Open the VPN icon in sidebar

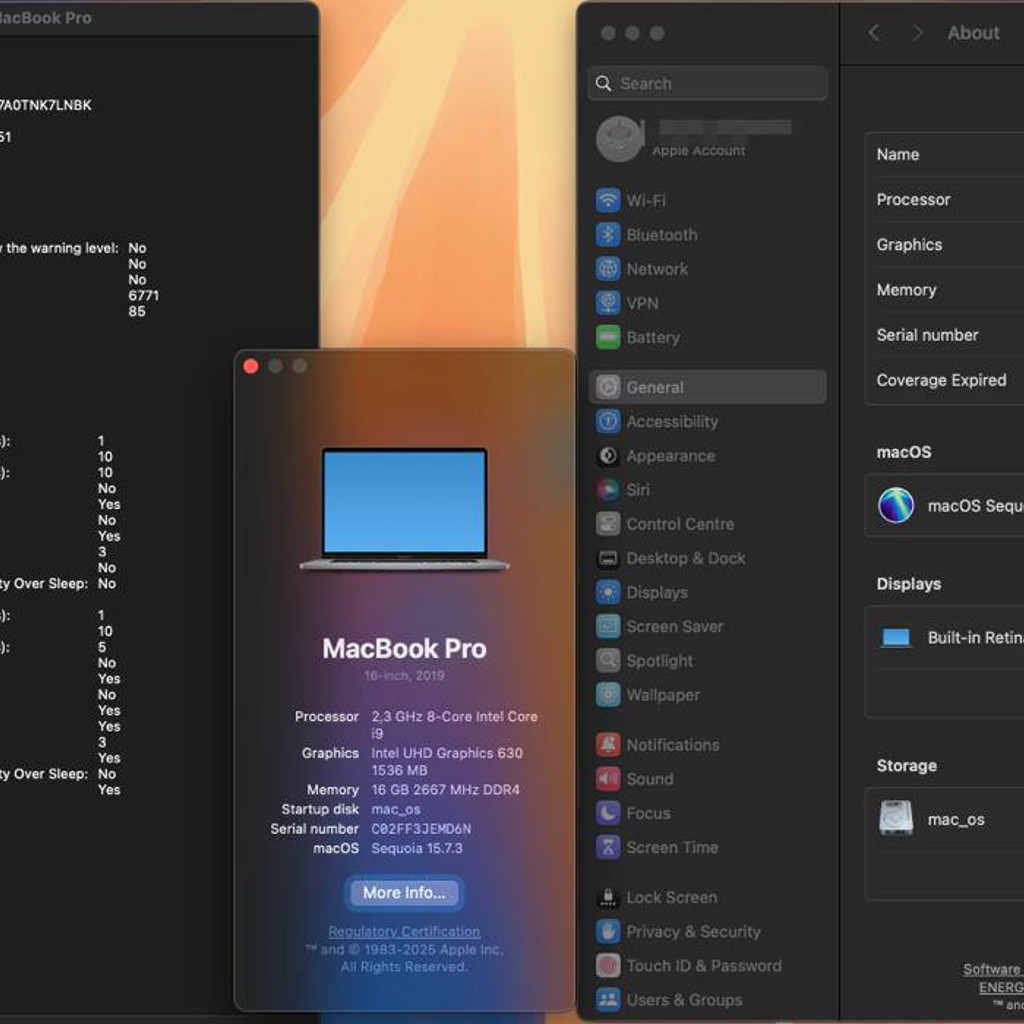pos(607,303)
